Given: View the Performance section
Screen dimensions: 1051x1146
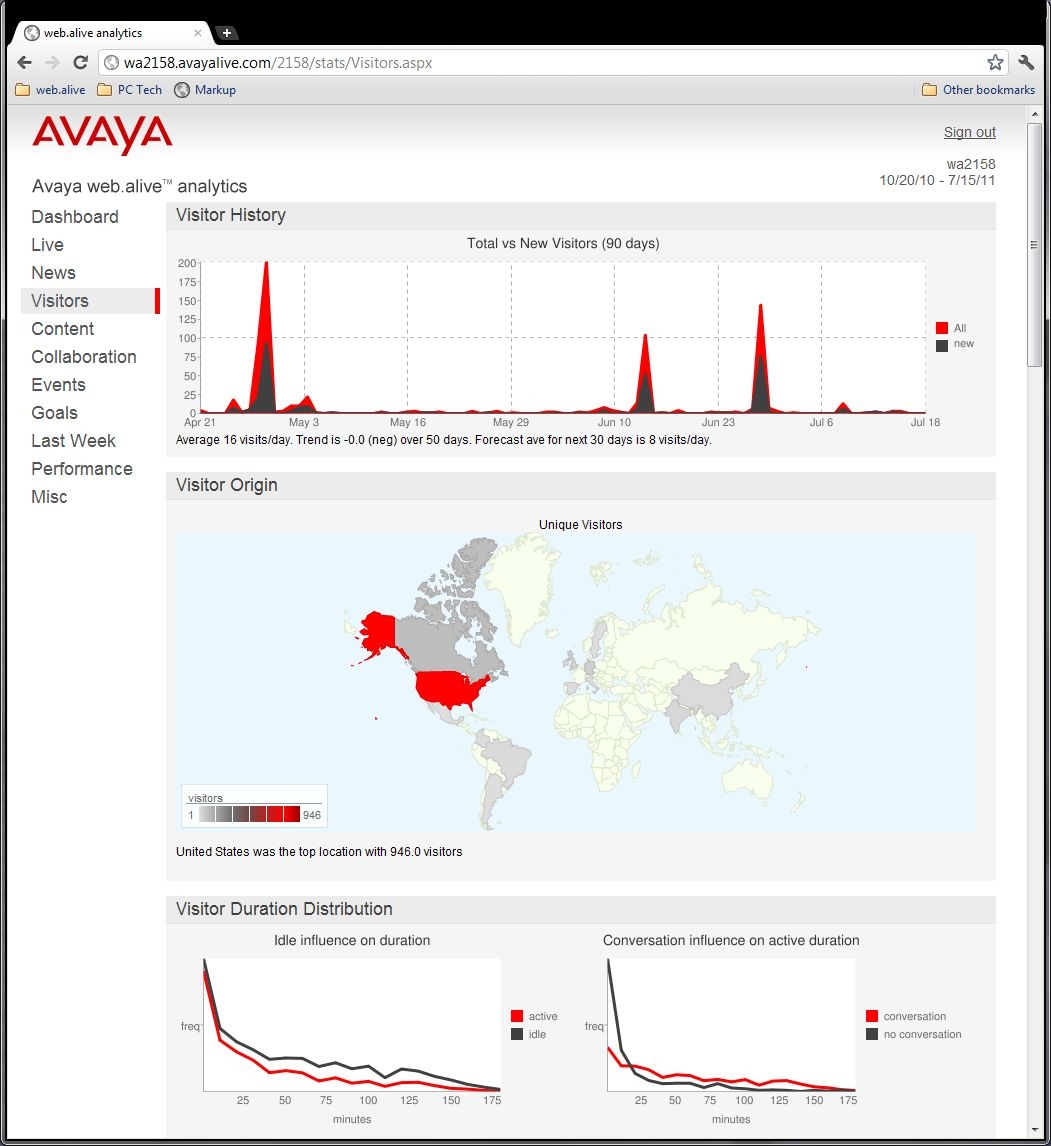Looking at the screenshot, I should 82,468.
